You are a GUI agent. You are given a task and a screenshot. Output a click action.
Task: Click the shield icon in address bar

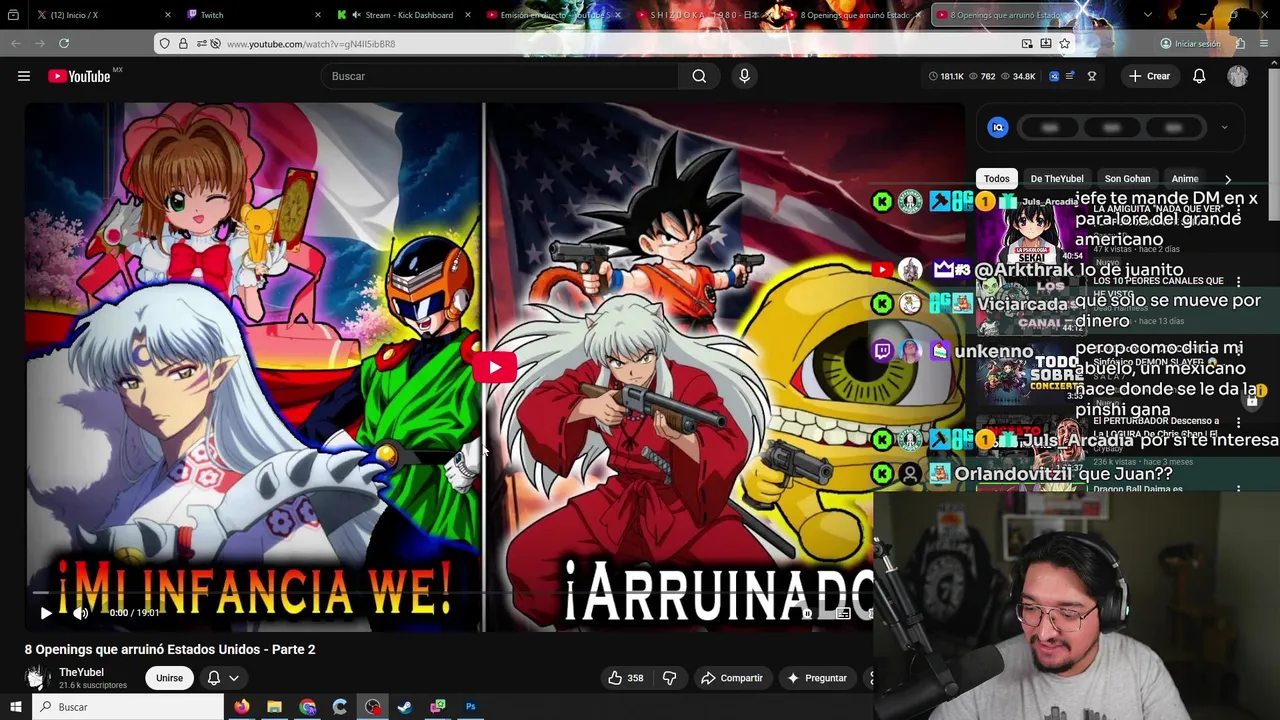pyautogui.click(x=163, y=44)
